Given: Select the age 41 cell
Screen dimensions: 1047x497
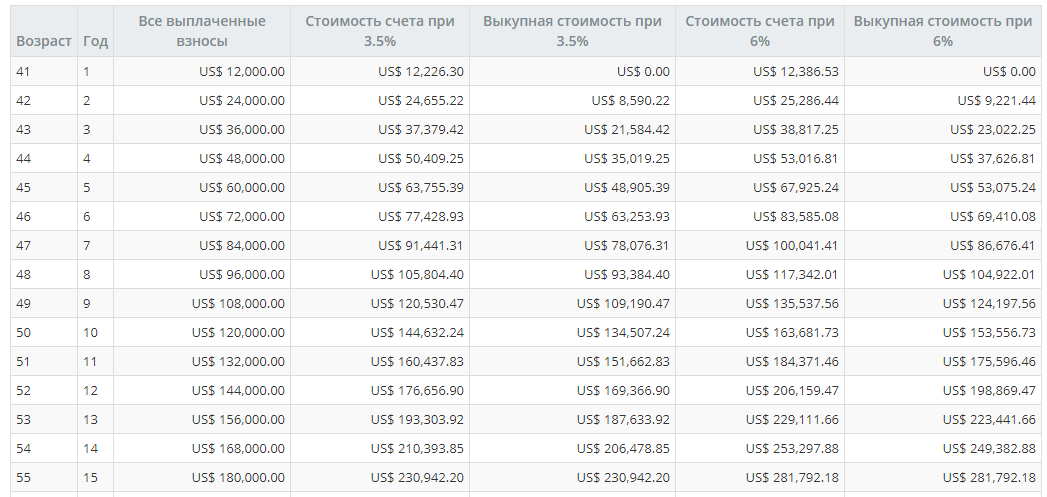Looking at the screenshot, I should click(44, 71).
